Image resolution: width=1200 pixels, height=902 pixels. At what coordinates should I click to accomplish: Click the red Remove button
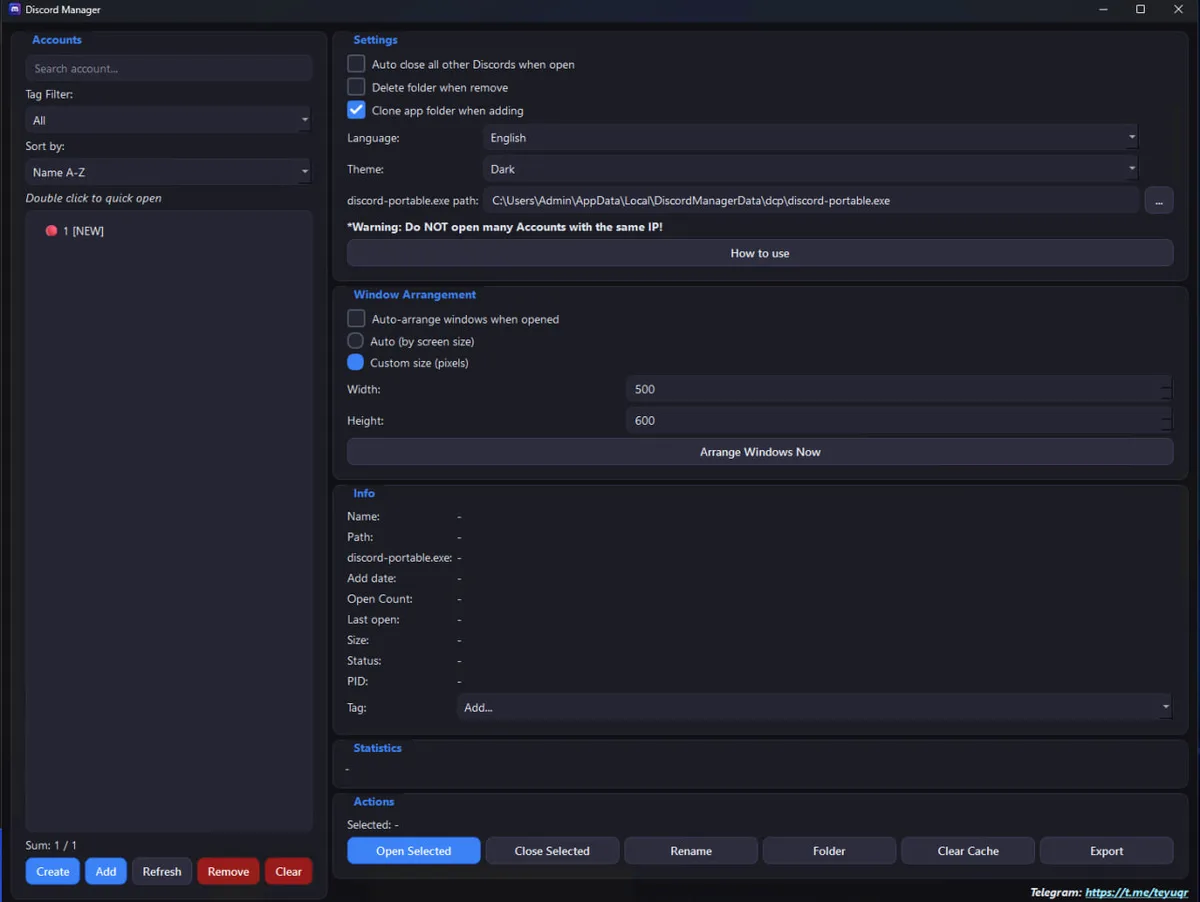[x=228, y=871]
